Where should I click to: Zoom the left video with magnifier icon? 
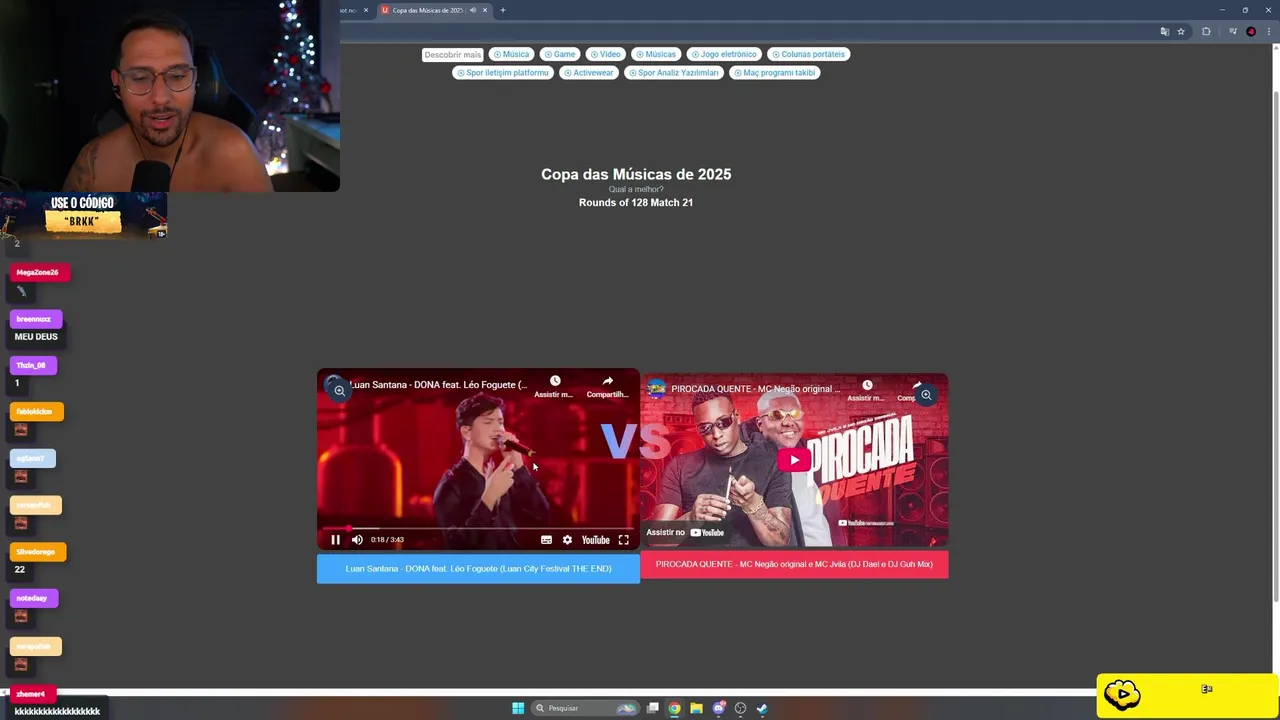pos(340,391)
